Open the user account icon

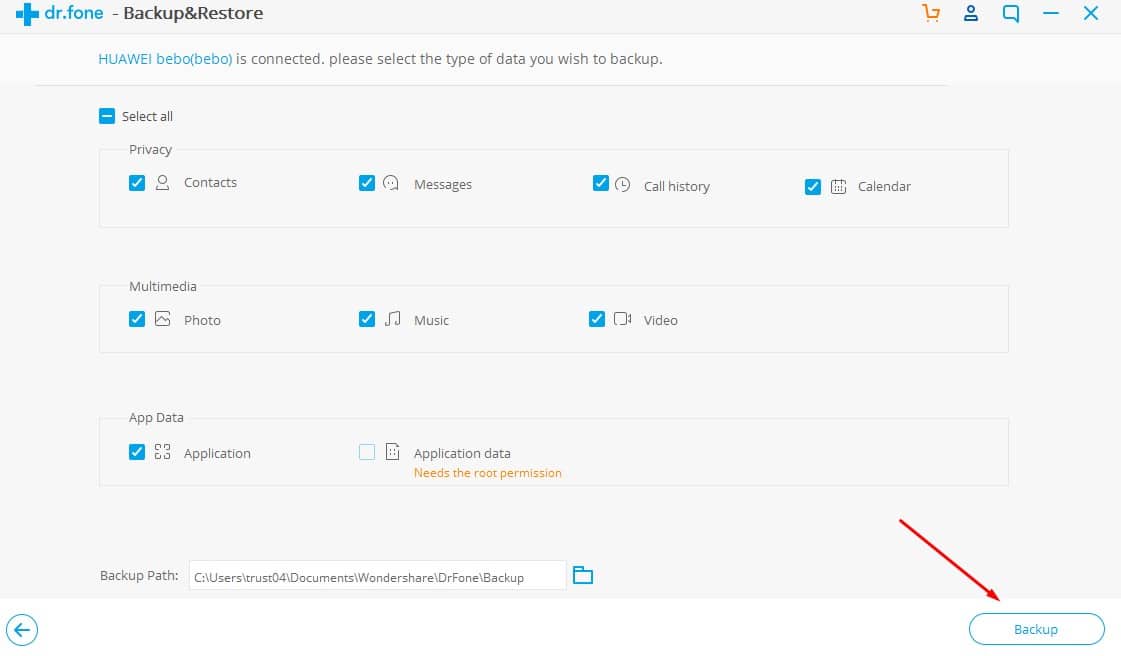tap(970, 14)
